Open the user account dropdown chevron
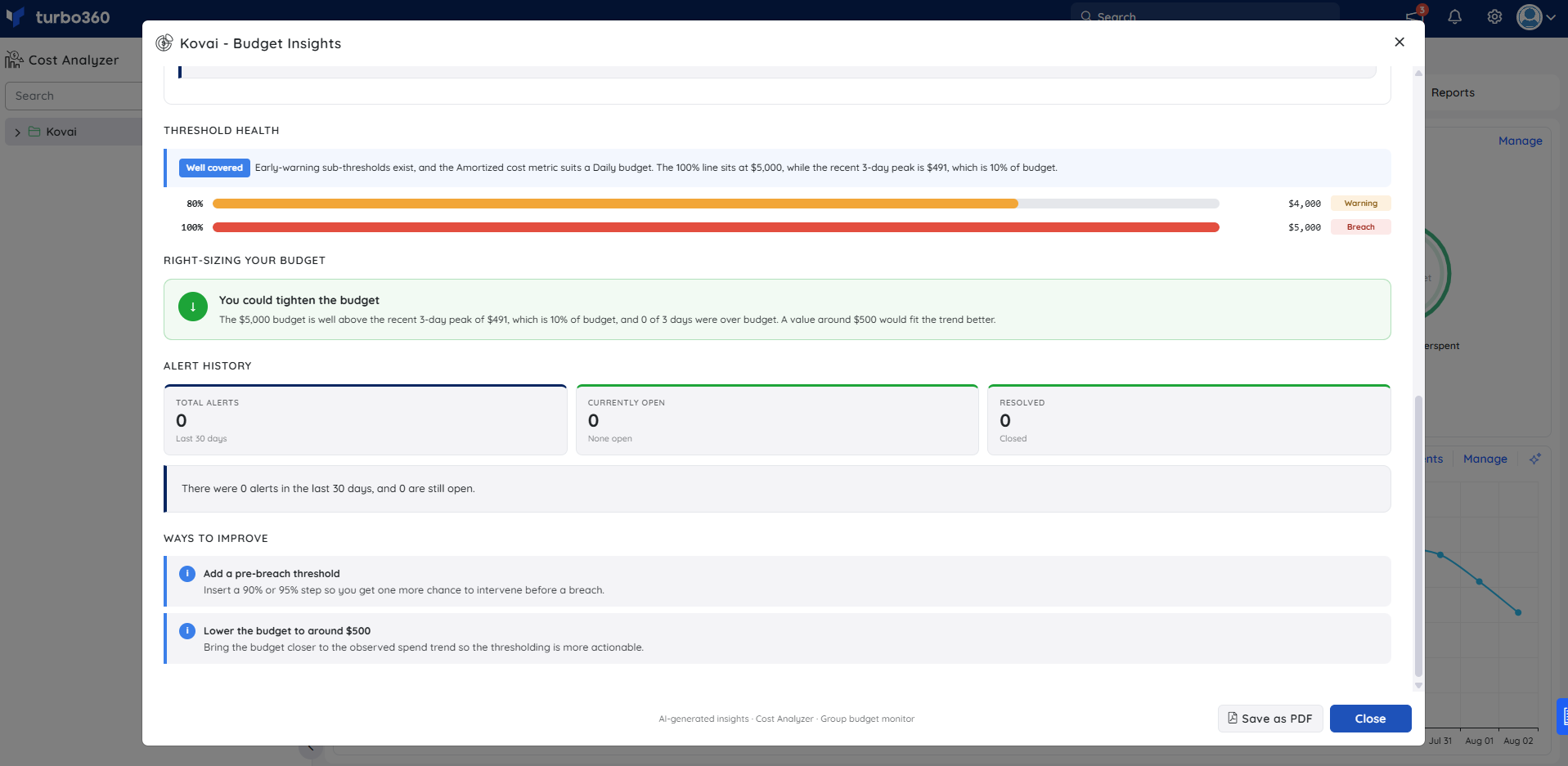The height and width of the screenshot is (766, 1568). click(x=1551, y=17)
